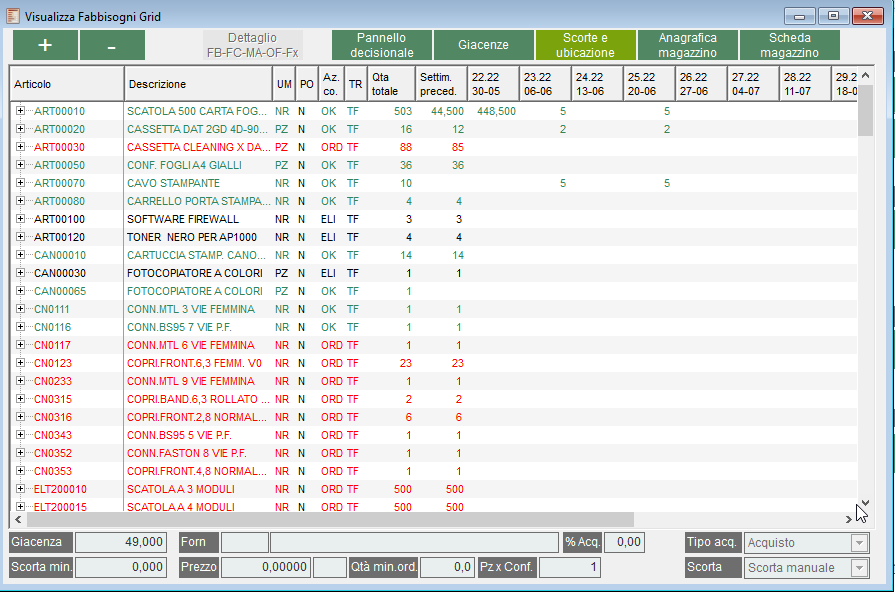Expand the ART00010 tree row
The width and height of the screenshot is (895, 592).
[20, 111]
